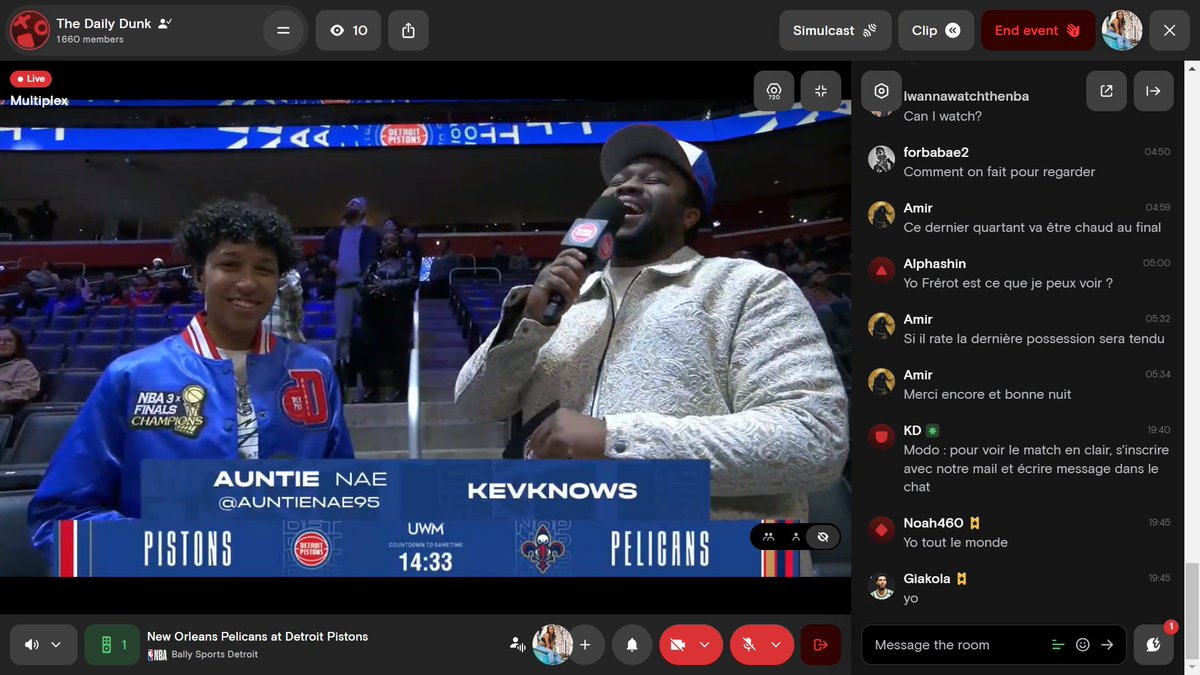Image resolution: width=1200 pixels, height=675 pixels.
Task: Click the Giakola username
Action: tap(928, 578)
